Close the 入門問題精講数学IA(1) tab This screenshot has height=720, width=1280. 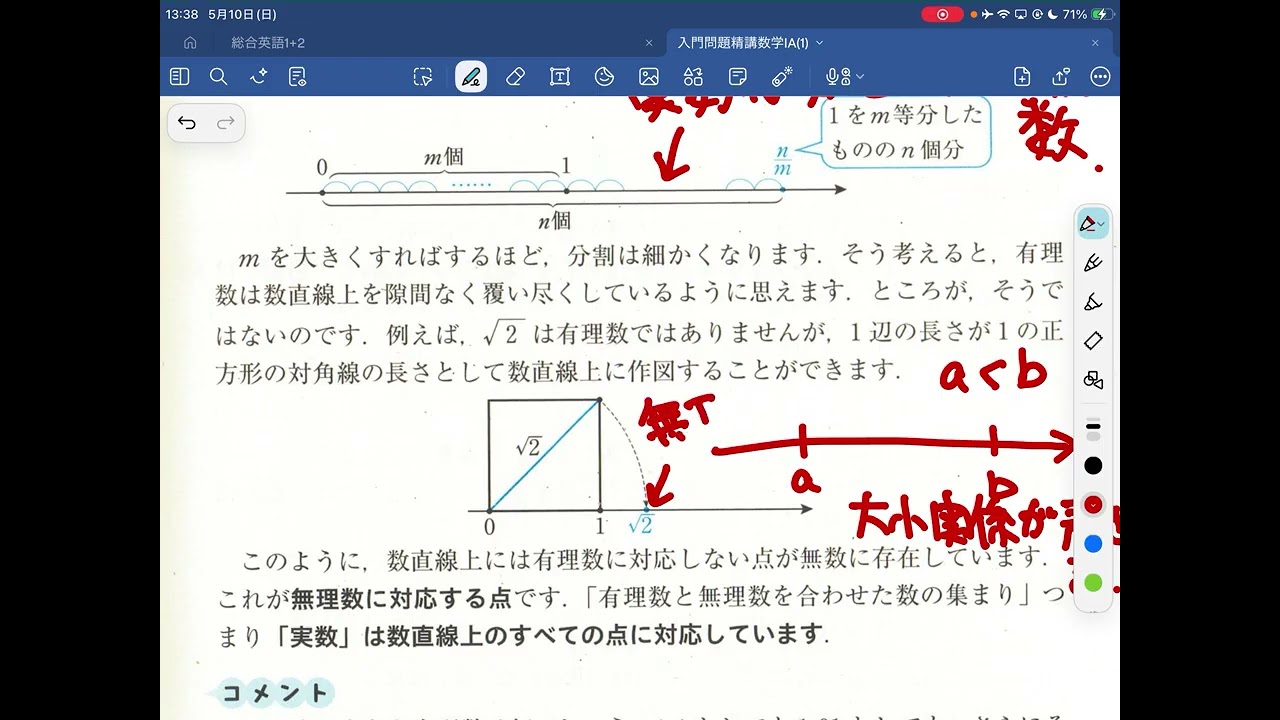(1095, 43)
